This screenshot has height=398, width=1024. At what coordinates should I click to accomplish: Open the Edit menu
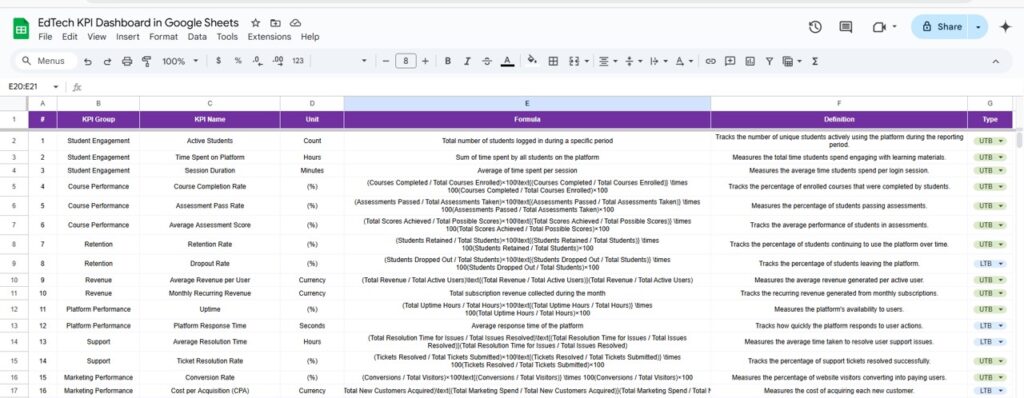tap(70, 37)
